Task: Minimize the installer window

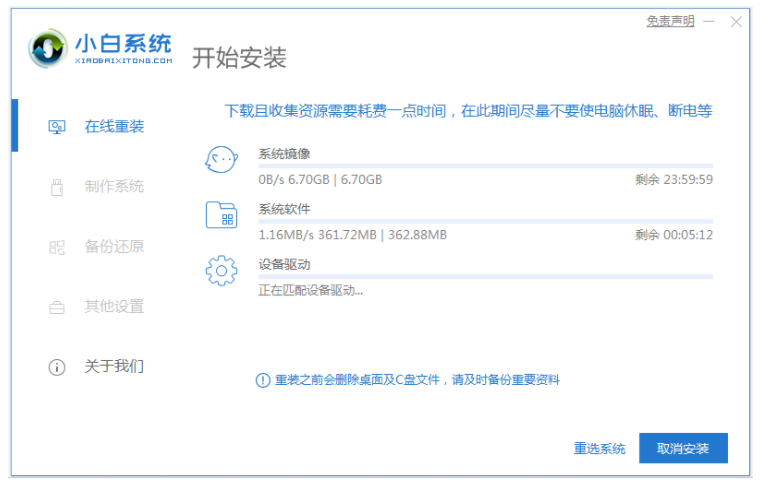Action: coord(710,21)
